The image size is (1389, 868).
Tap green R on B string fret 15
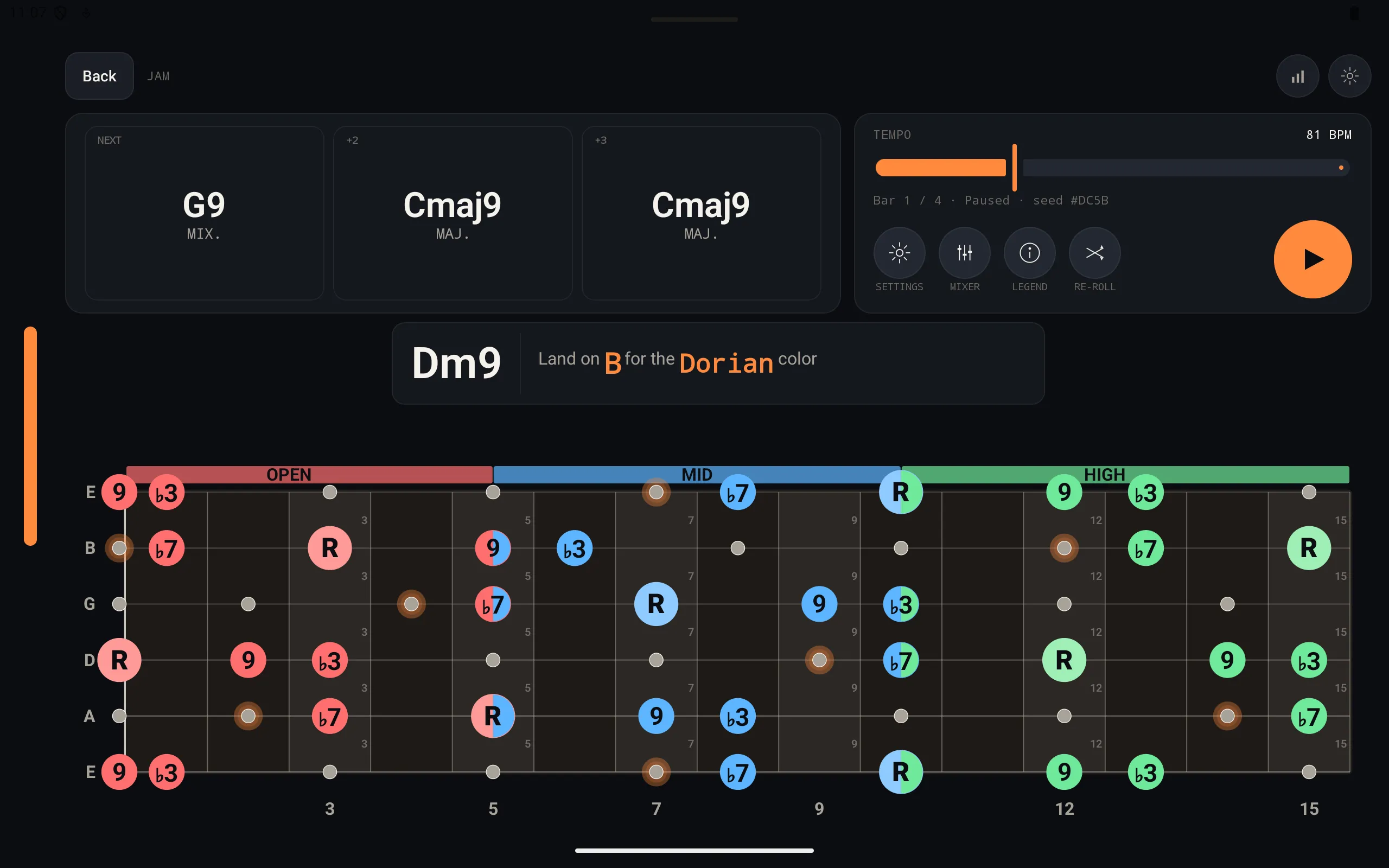coord(1309,548)
